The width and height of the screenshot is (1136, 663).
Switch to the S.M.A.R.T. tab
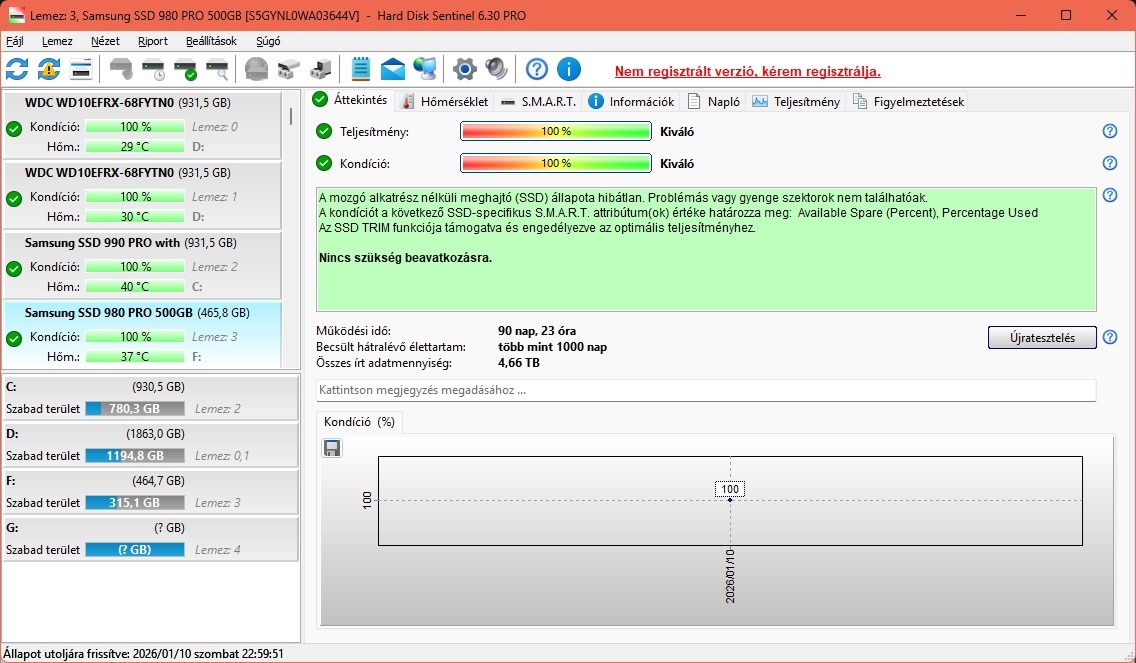tap(538, 101)
